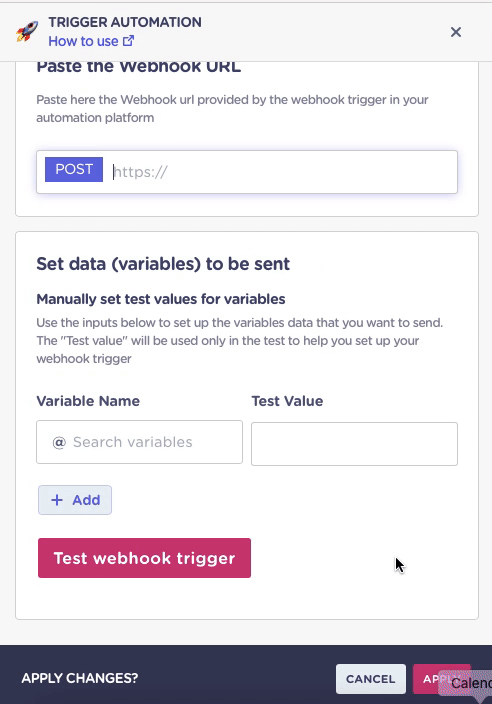Click the Search variables input
This screenshot has height=704, width=492.
pos(139,442)
